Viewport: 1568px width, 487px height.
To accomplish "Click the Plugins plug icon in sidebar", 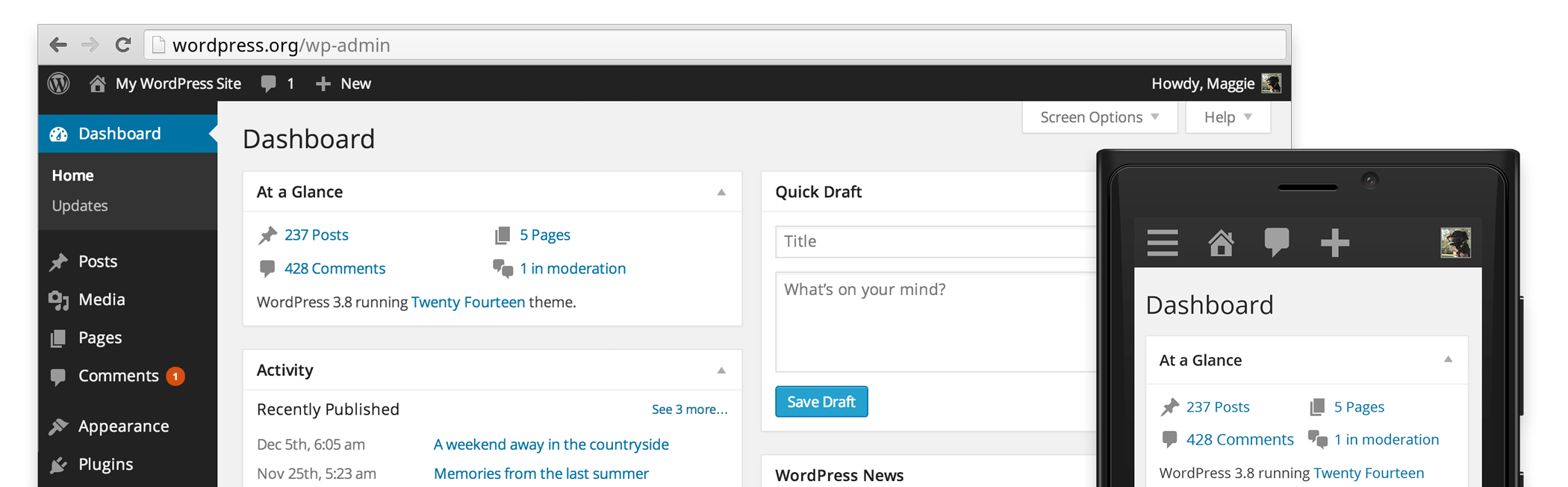I will tap(58, 465).
